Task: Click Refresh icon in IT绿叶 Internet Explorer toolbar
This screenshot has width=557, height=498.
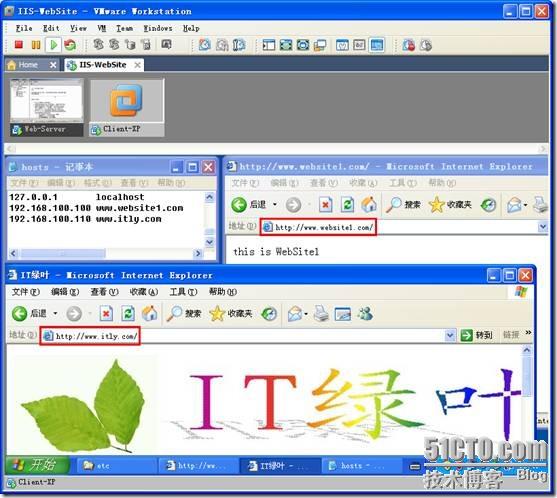Action: click(128, 314)
